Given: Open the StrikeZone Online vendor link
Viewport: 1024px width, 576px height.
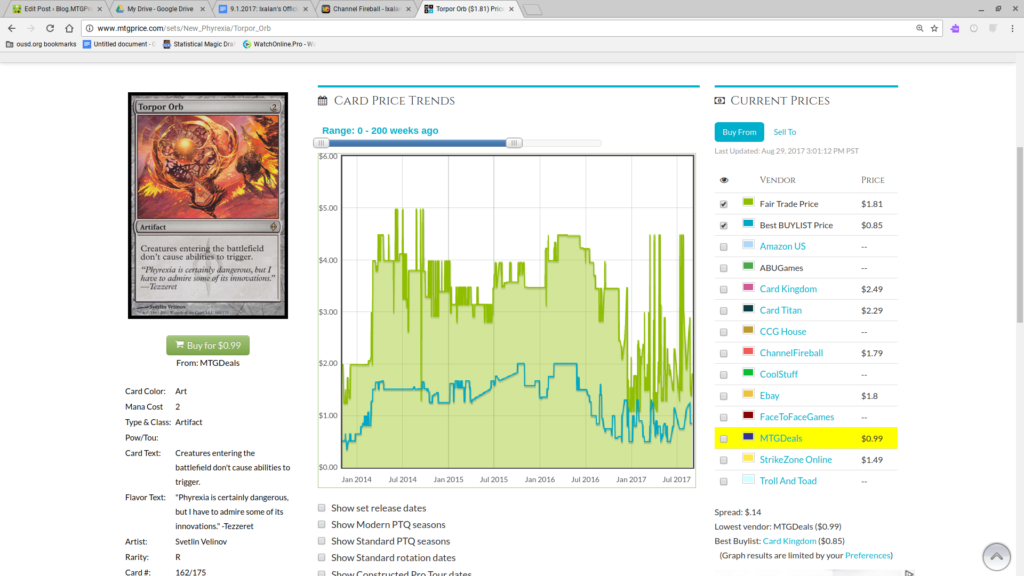Looking at the screenshot, I should tap(795, 459).
